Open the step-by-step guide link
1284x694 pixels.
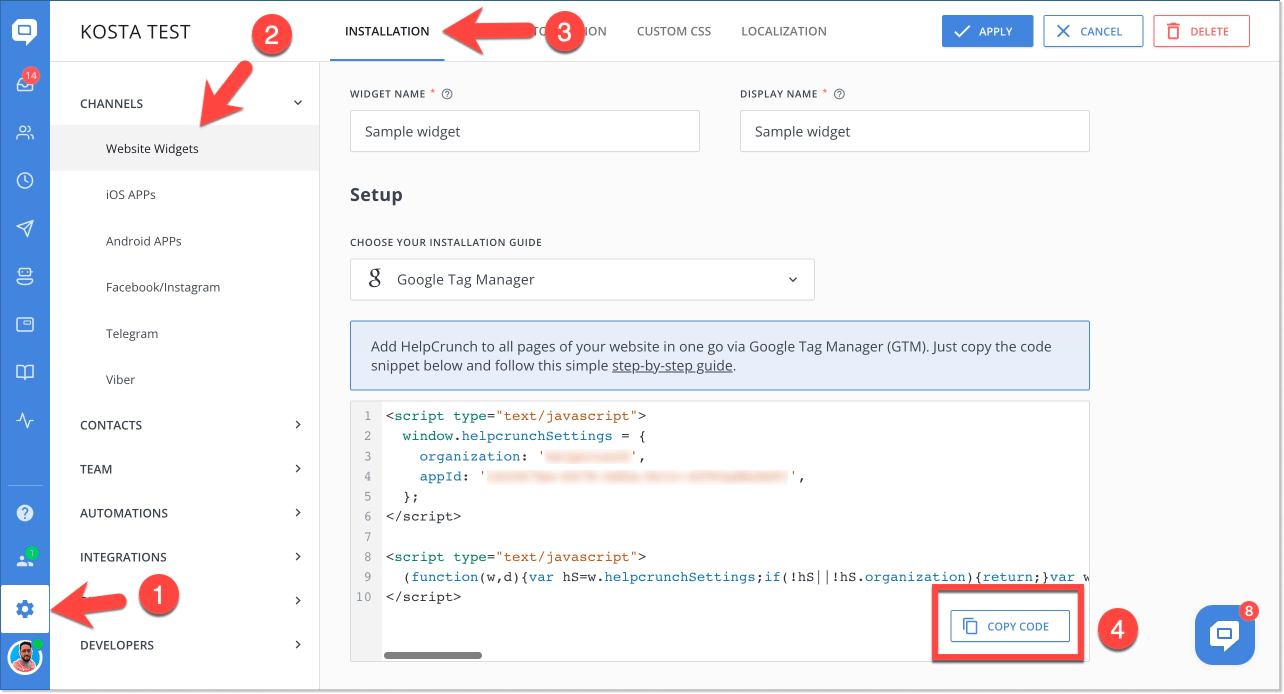click(673, 366)
